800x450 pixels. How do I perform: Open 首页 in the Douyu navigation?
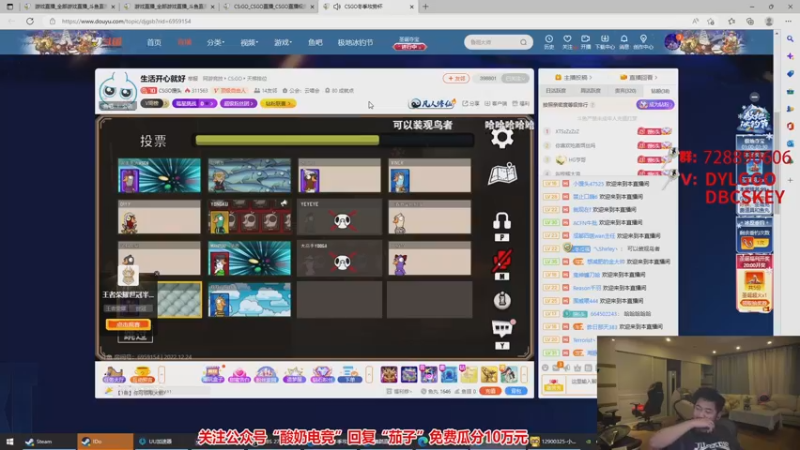point(154,42)
